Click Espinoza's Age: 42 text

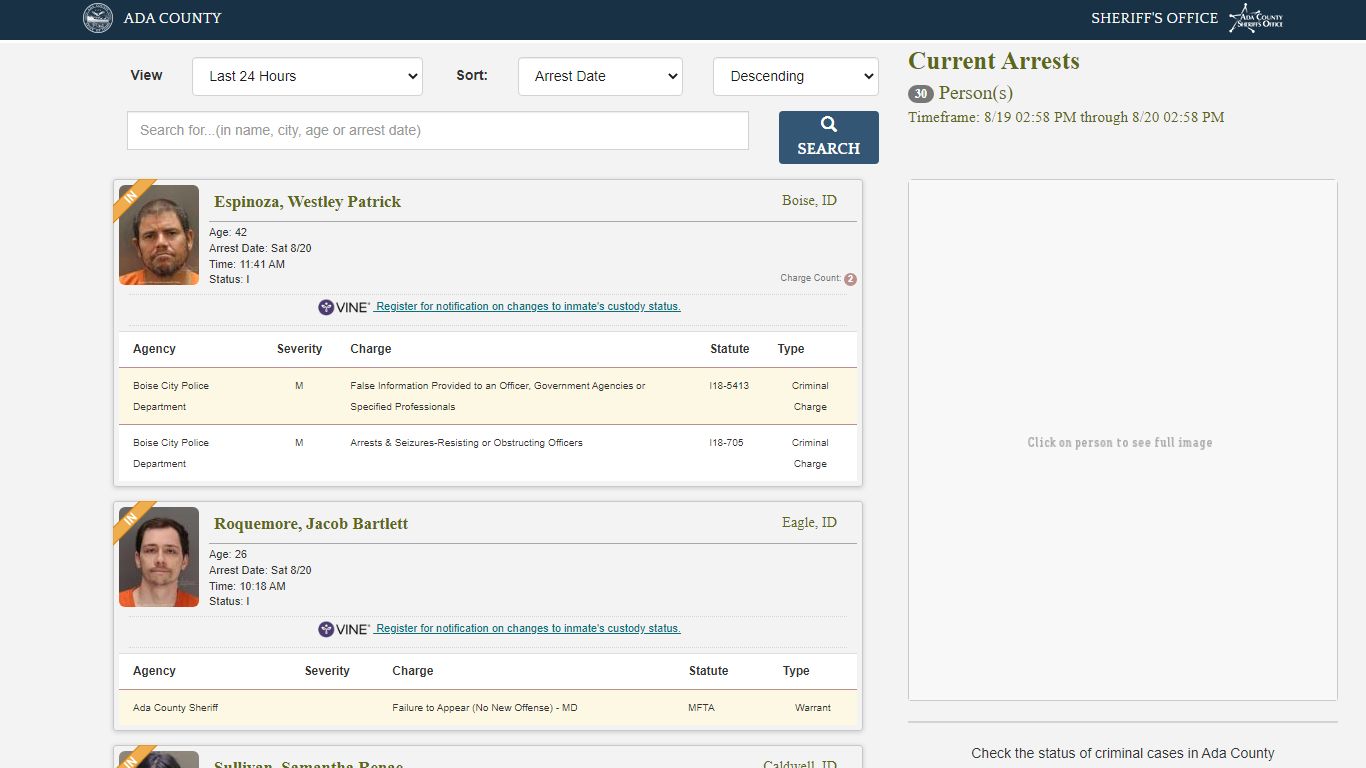[228, 233]
